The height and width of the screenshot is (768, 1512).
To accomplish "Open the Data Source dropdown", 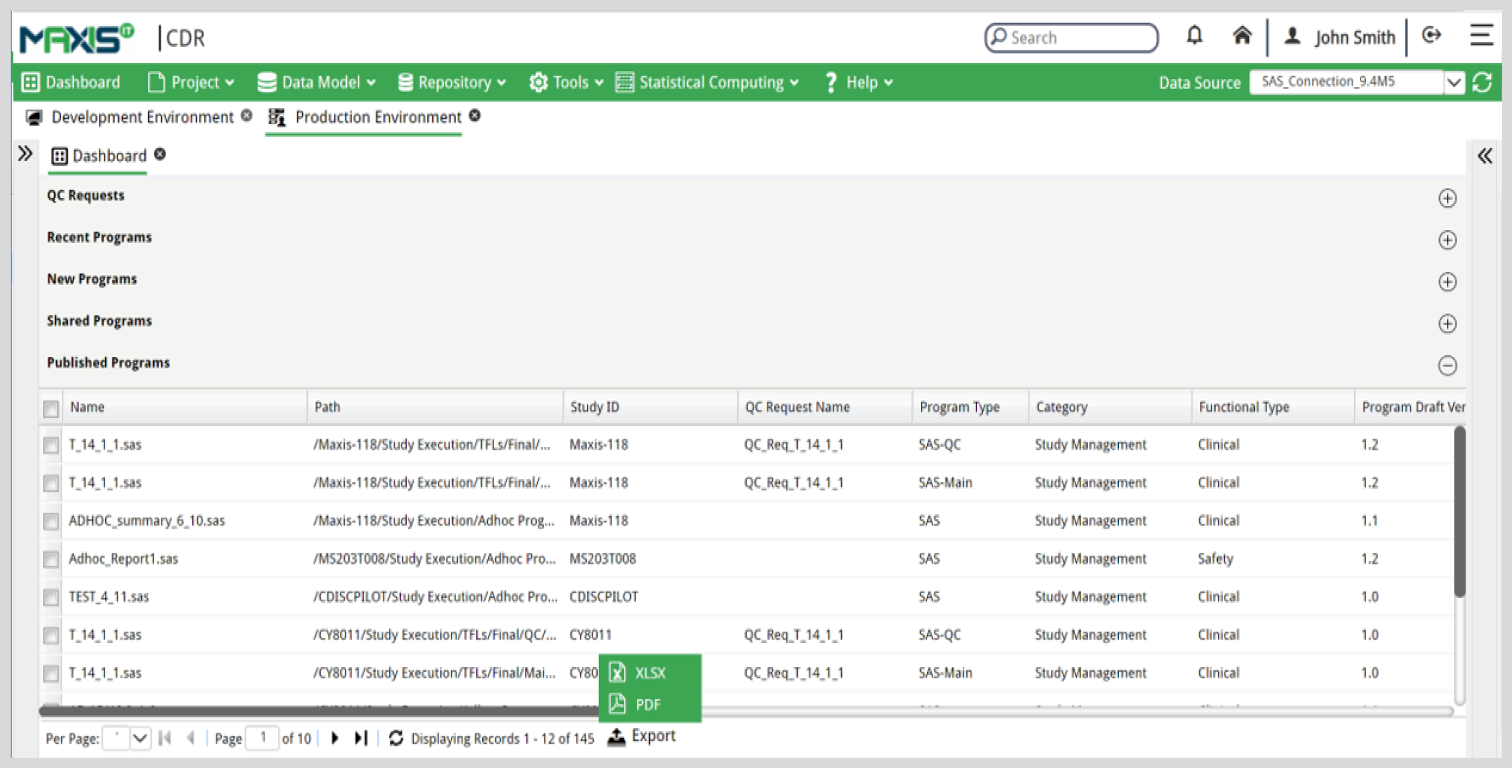I will pos(1454,83).
